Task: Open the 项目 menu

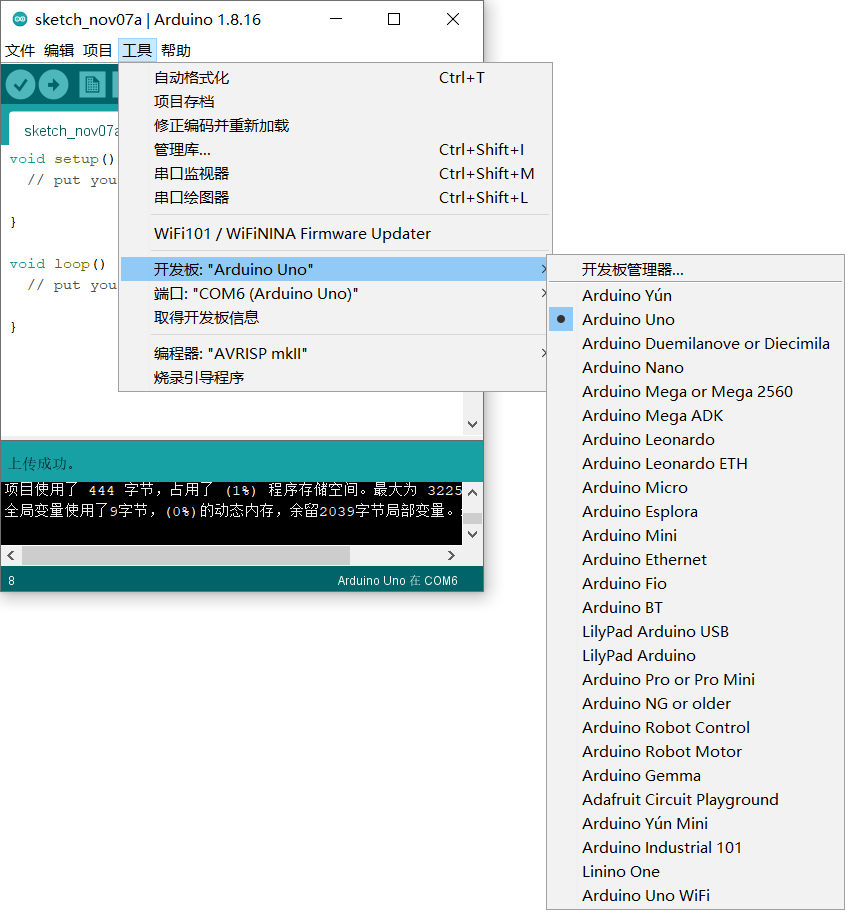Action: (97, 51)
